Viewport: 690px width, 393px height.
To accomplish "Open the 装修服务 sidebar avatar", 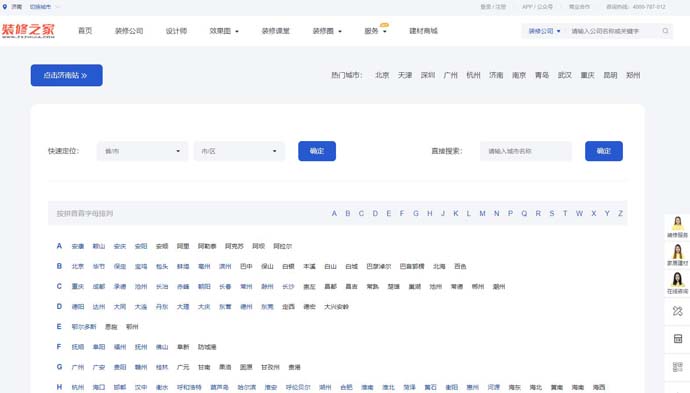I will (677, 227).
